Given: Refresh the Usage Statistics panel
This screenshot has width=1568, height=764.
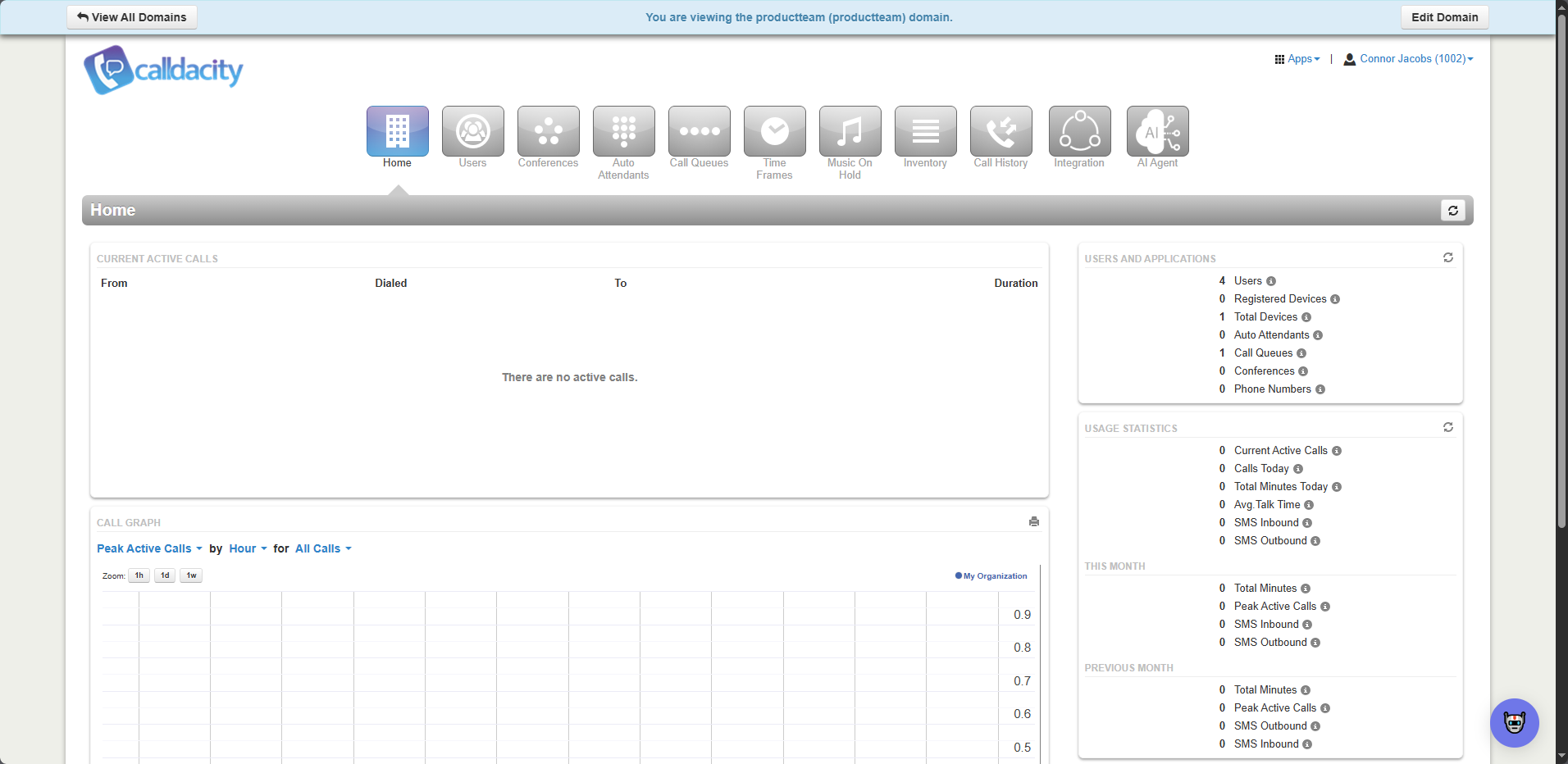Looking at the screenshot, I should coord(1448,427).
